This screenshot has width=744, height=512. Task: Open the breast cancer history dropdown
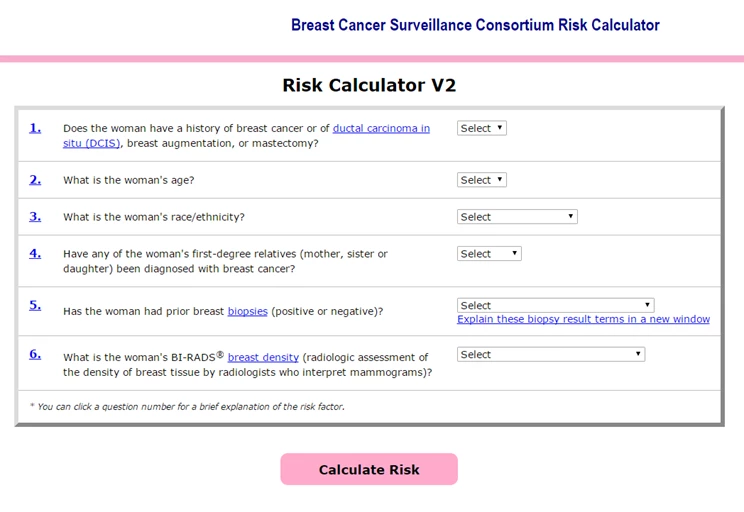(x=482, y=128)
